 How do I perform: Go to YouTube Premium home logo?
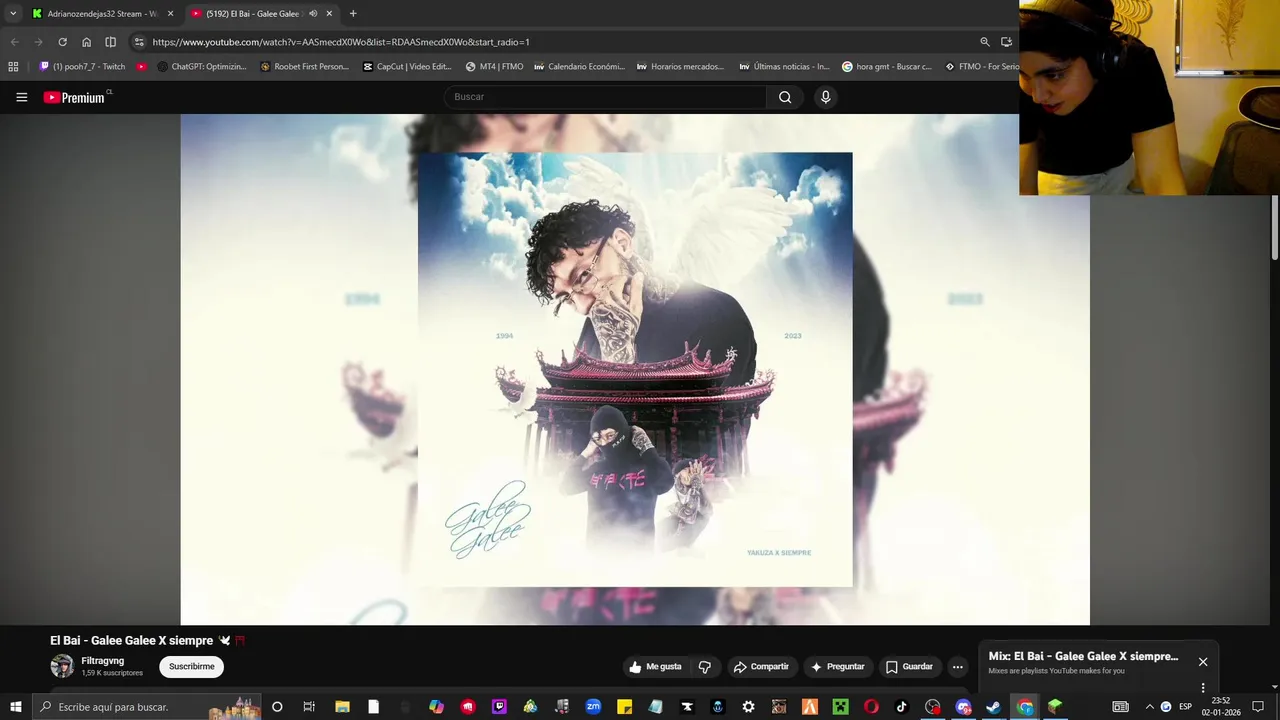click(74, 97)
